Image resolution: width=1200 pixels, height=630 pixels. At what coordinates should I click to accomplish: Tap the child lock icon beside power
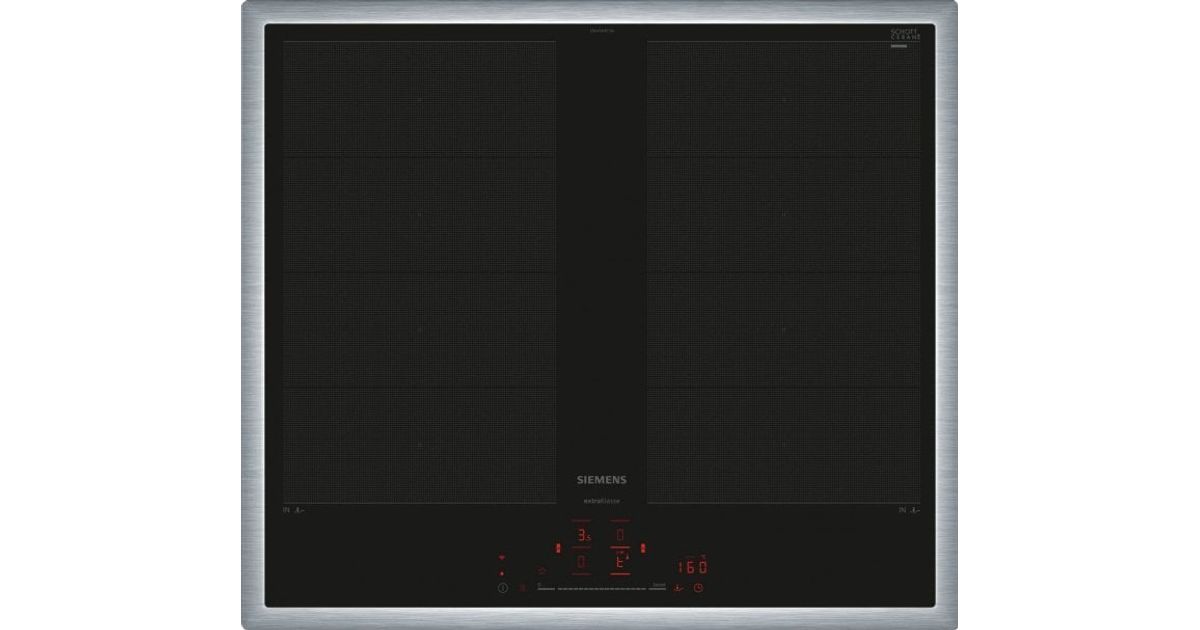(x=521, y=588)
